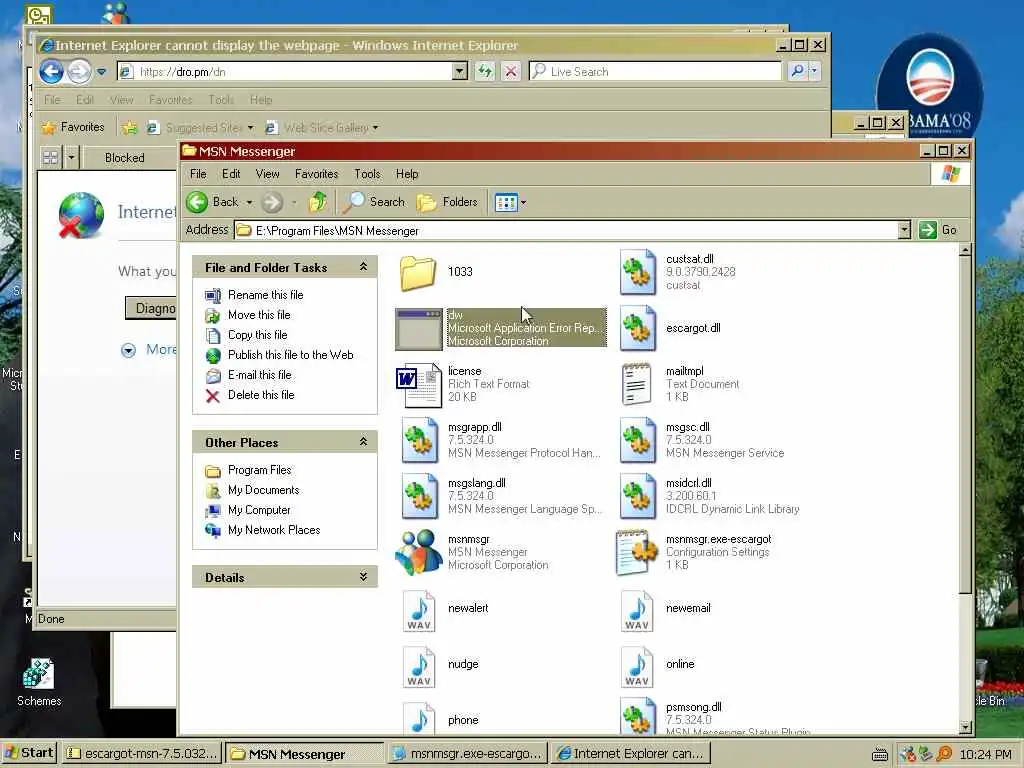Viewport: 1024px width, 768px height.
Task: Select the mailtmpl text document icon
Action: (x=637, y=385)
